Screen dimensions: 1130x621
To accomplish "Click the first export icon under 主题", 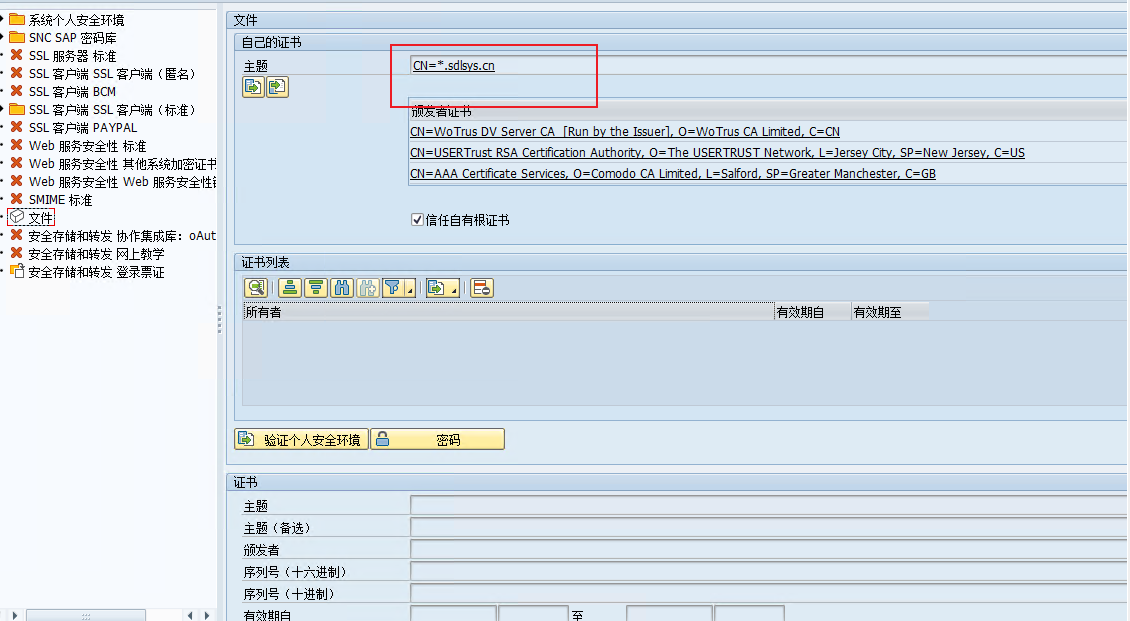I will pyautogui.click(x=253, y=87).
